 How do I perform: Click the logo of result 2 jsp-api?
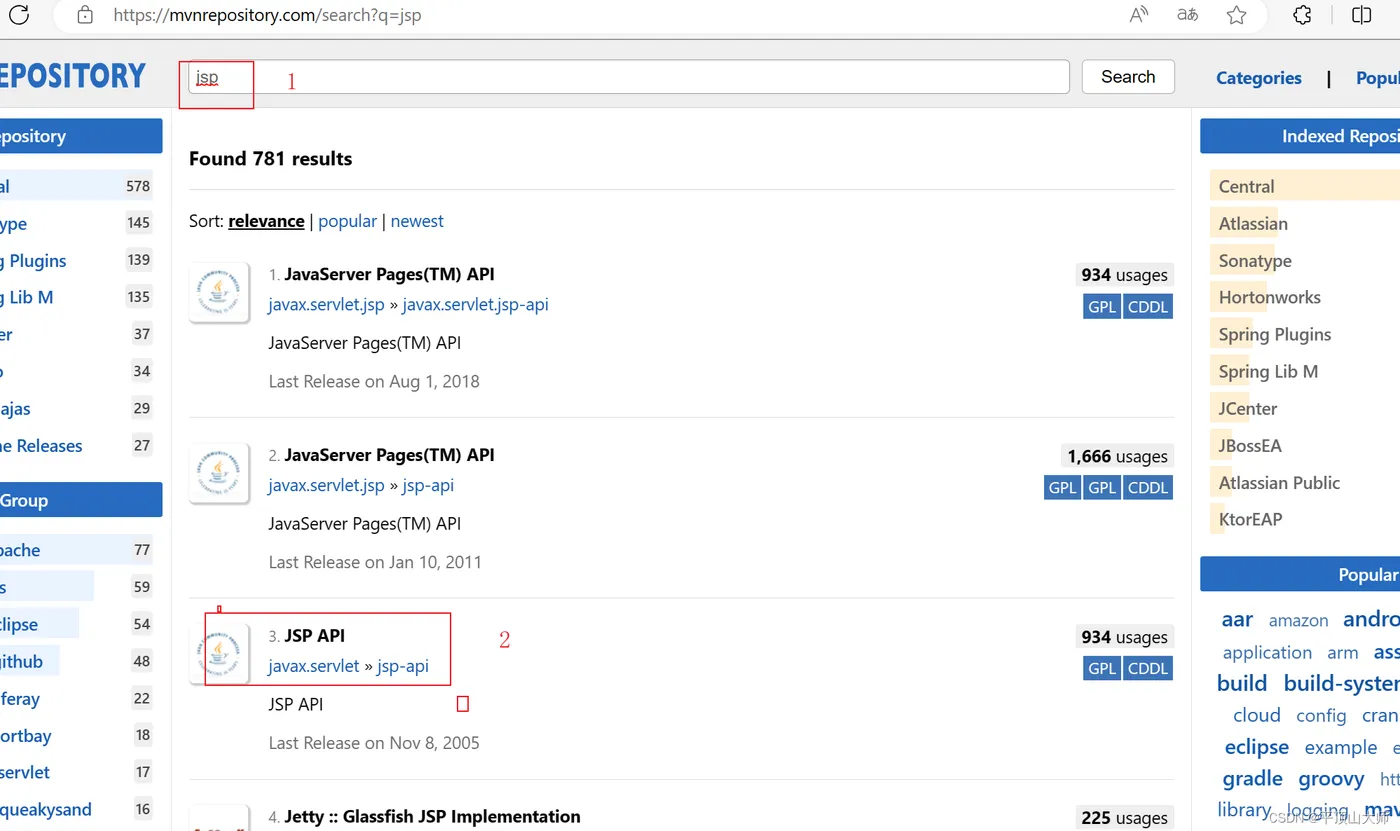click(x=219, y=473)
